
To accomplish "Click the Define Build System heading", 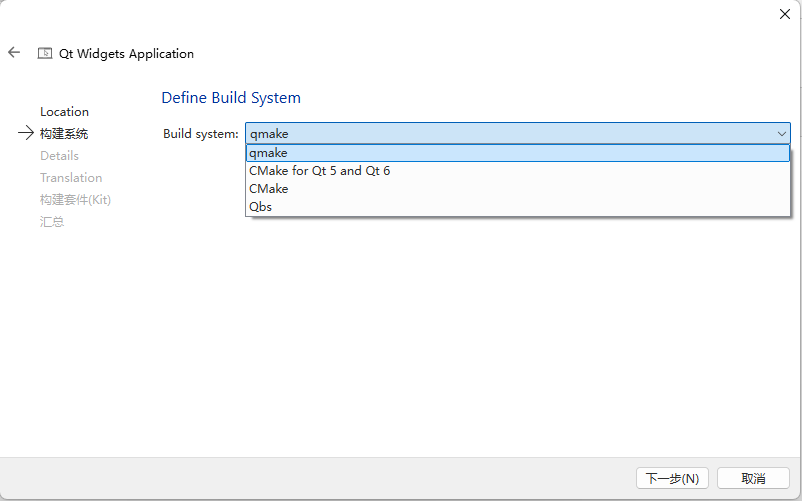I will tap(231, 98).
